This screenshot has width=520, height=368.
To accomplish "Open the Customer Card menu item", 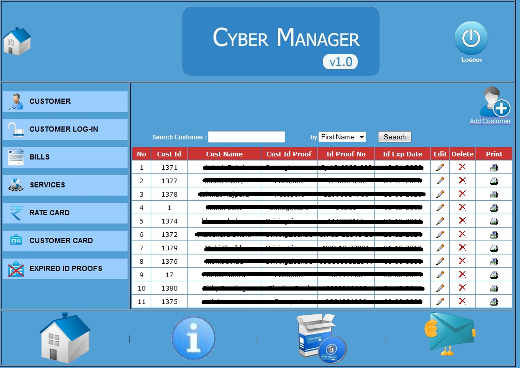I will coord(65,241).
